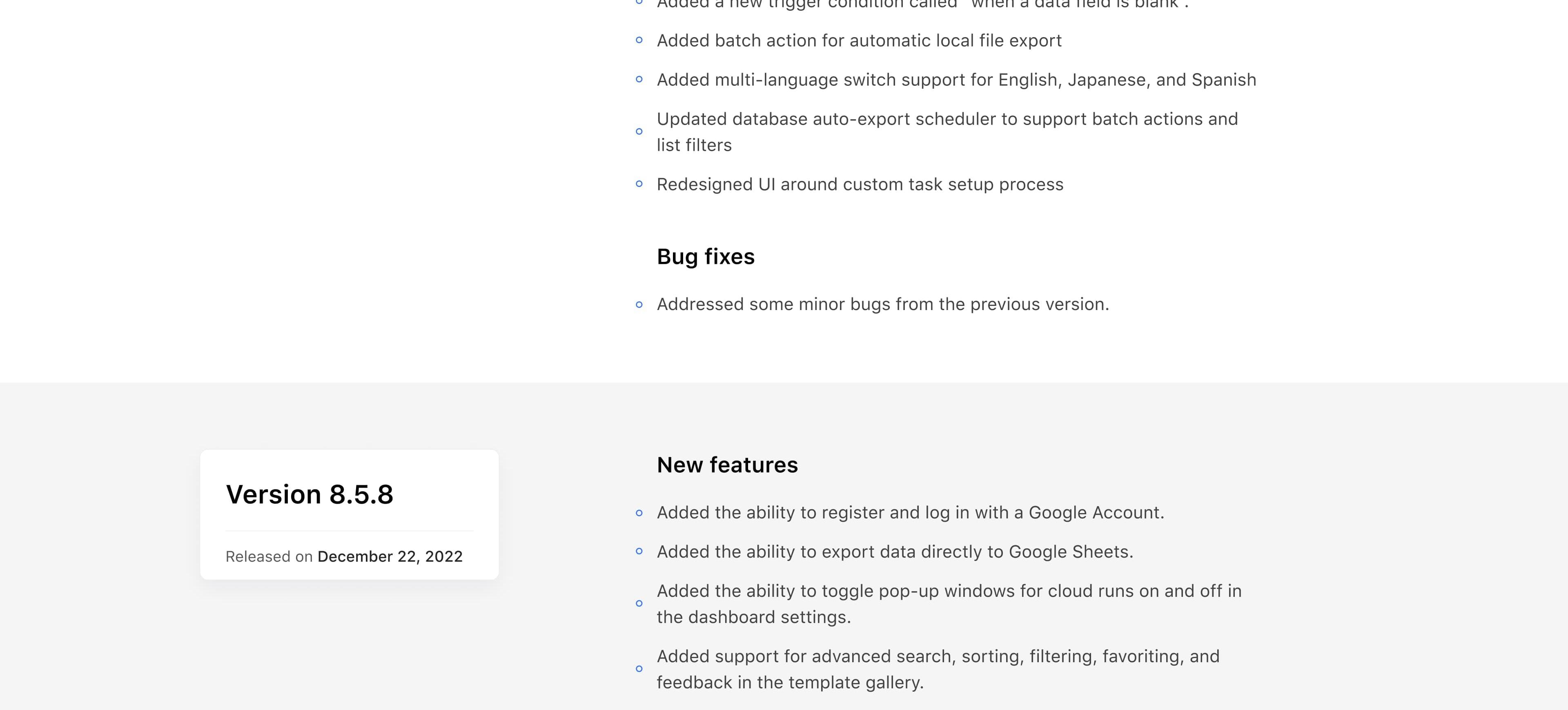Click the English, Japanese, and Spanish language line
This screenshot has width=1568, height=710.
tap(956, 80)
